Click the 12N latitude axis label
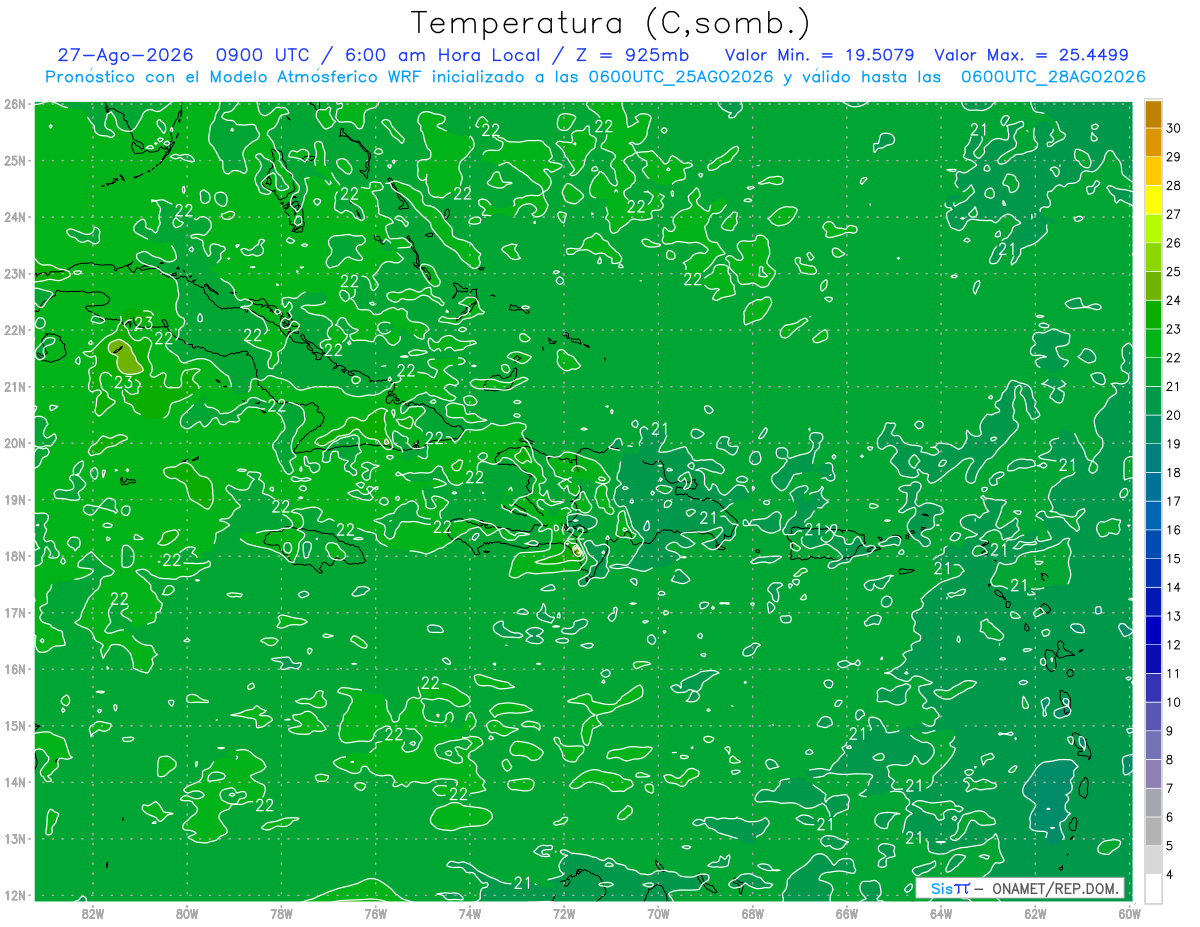The image size is (1200, 927). coord(14,895)
